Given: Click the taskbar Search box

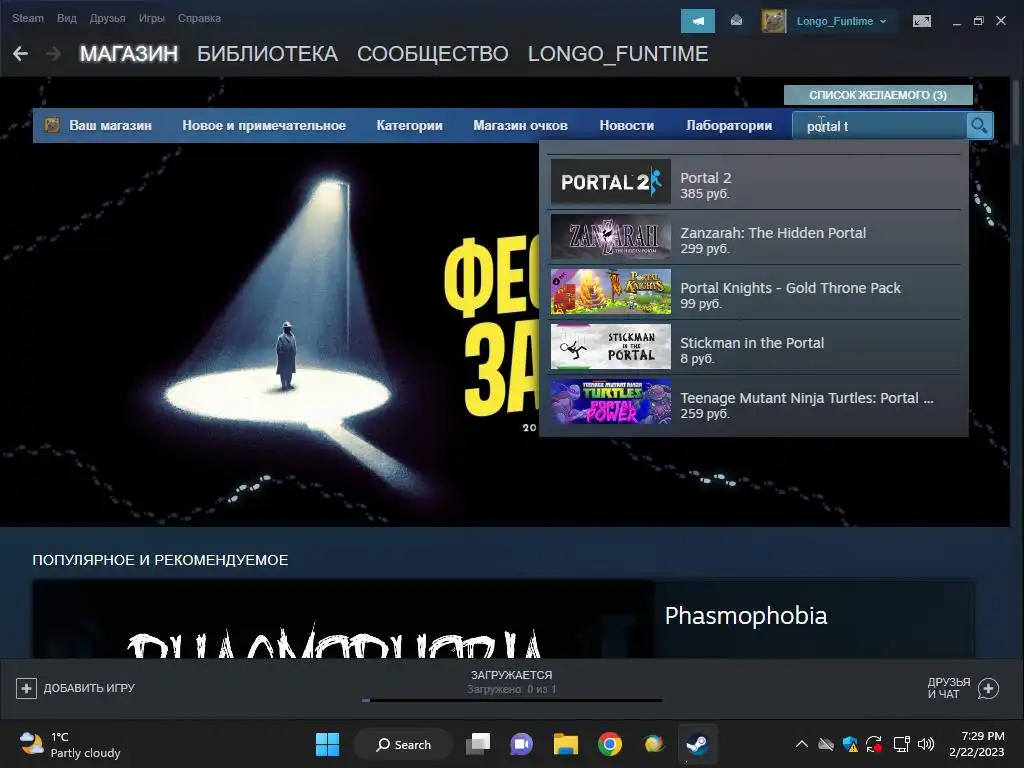Looking at the screenshot, I should pyautogui.click(x=403, y=744).
